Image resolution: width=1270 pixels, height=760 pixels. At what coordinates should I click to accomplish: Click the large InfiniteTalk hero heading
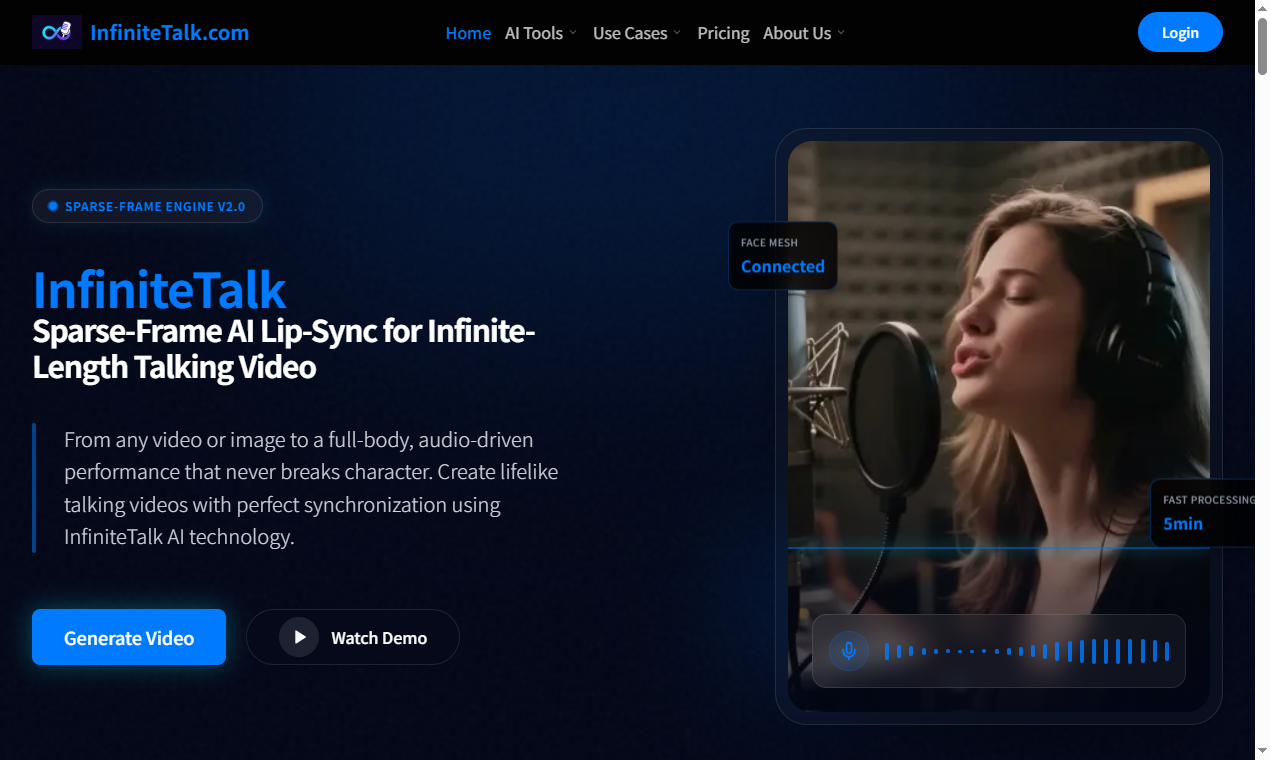[x=159, y=290]
